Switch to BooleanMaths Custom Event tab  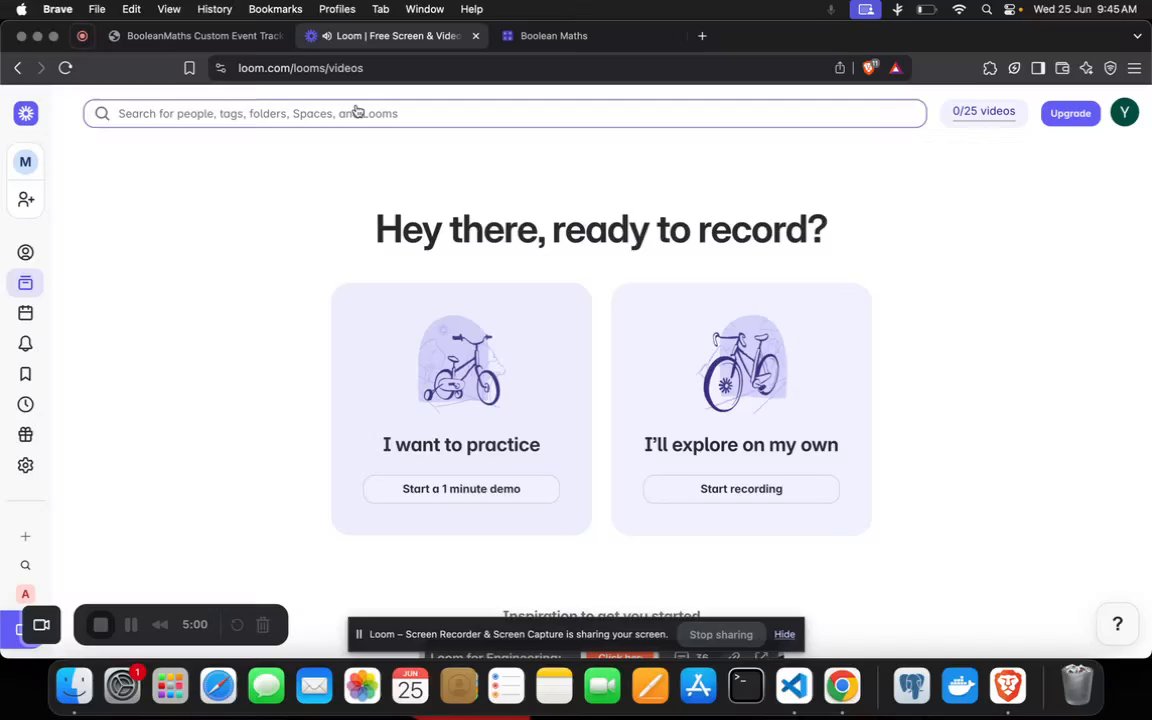197,35
